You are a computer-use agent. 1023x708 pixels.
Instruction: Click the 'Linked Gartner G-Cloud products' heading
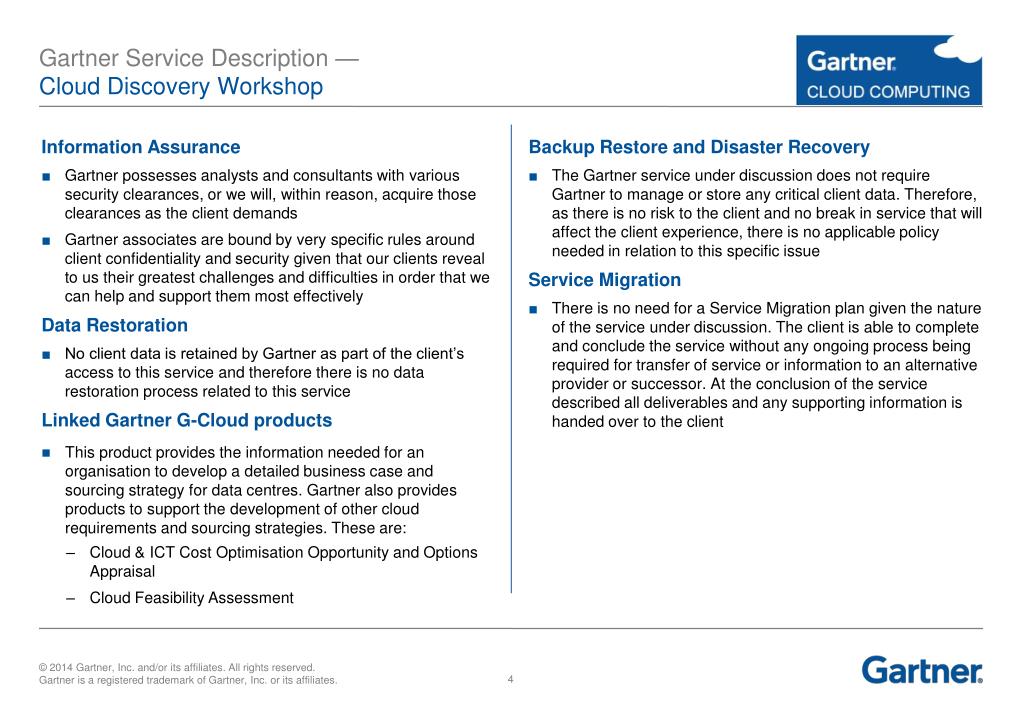[187, 420]
